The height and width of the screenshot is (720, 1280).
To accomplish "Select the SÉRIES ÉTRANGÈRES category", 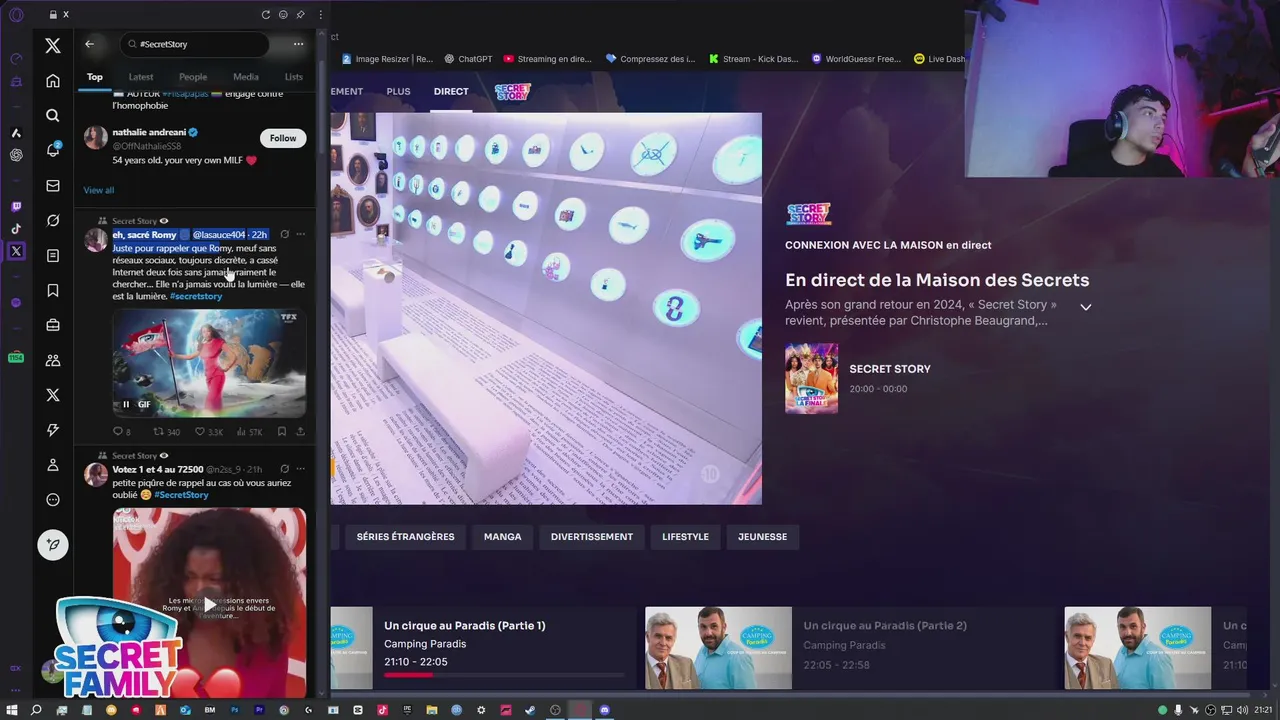I will (x=405, y=537).
